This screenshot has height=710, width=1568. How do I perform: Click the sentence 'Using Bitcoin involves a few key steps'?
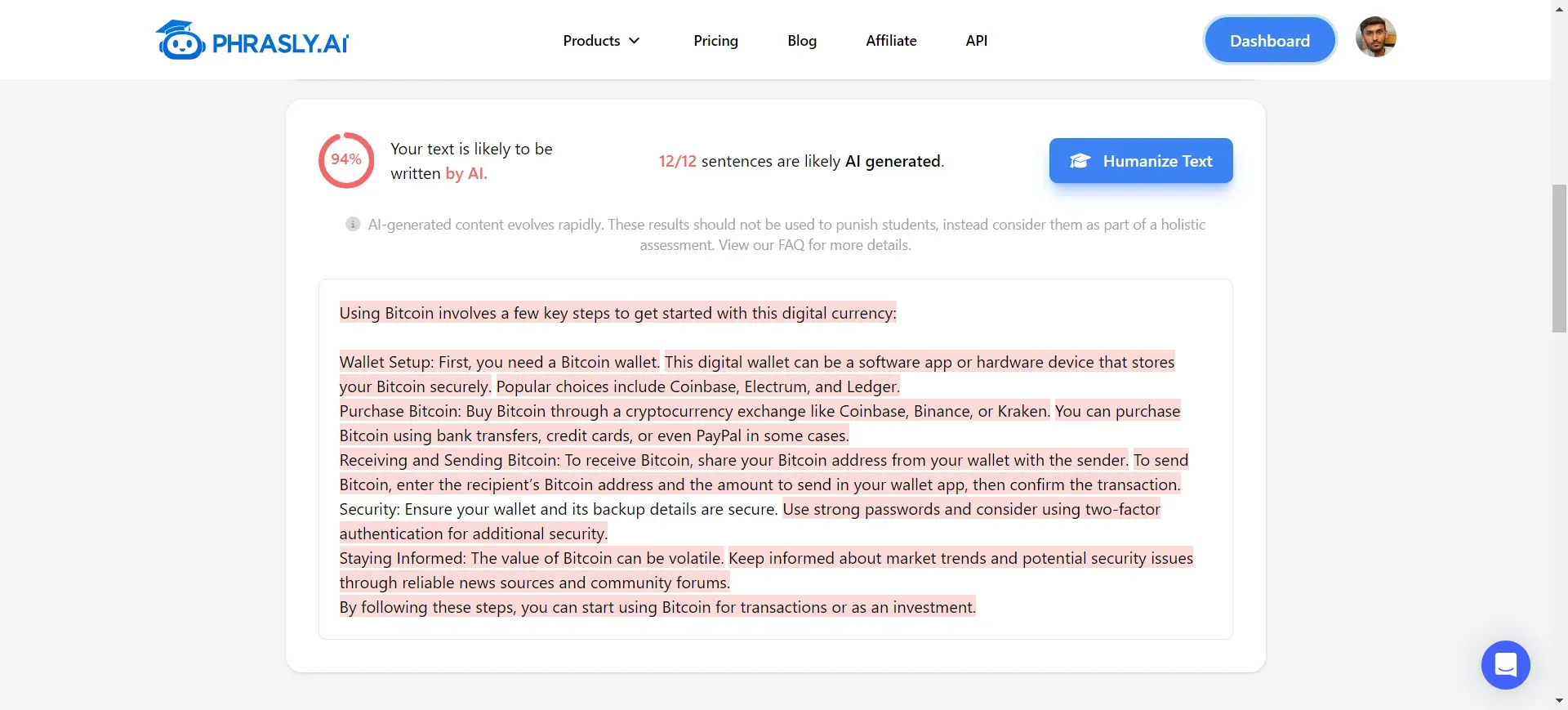[x=617, y=313]
